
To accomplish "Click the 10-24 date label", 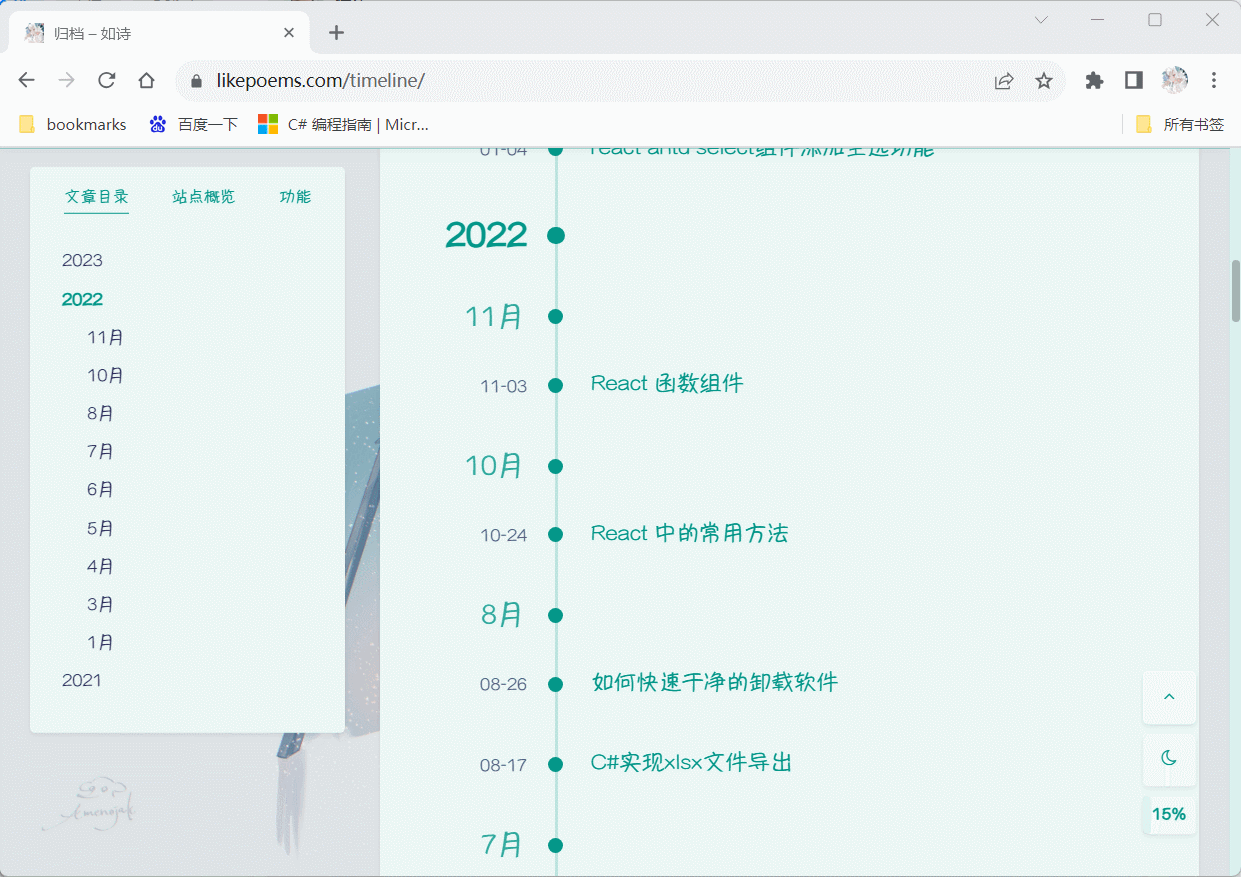I will (503, 536).
